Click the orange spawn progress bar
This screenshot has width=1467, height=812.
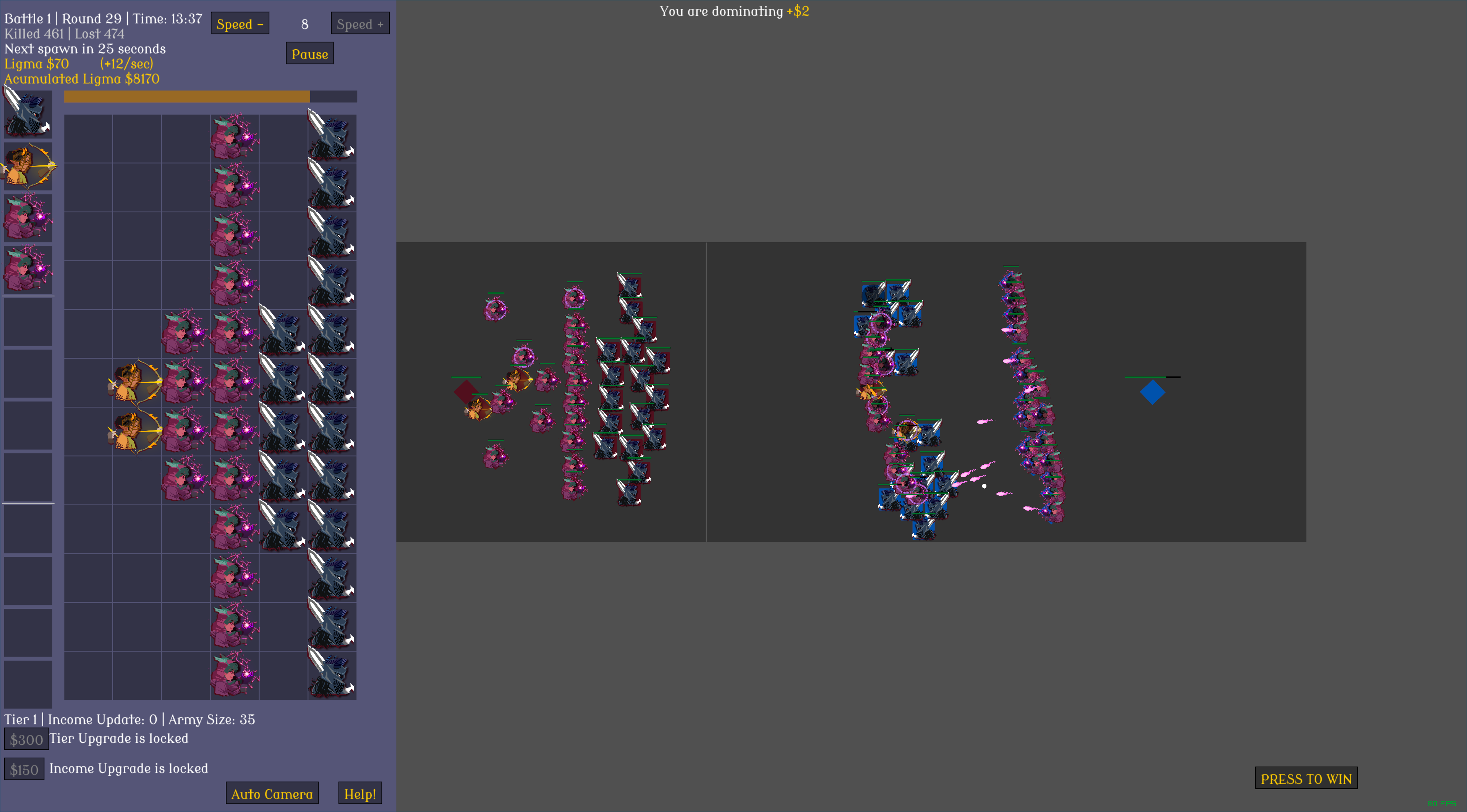coord(187,97)
